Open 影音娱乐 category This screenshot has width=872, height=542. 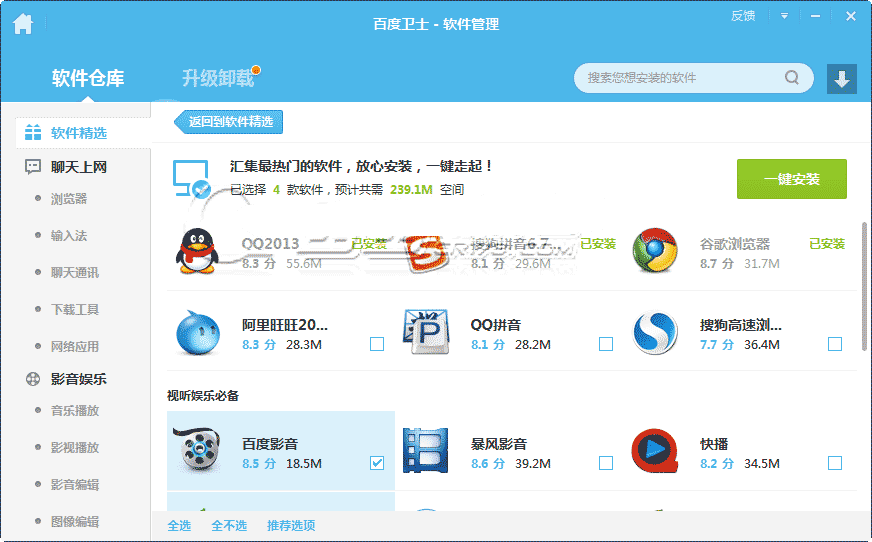click(x=78, y=379)
